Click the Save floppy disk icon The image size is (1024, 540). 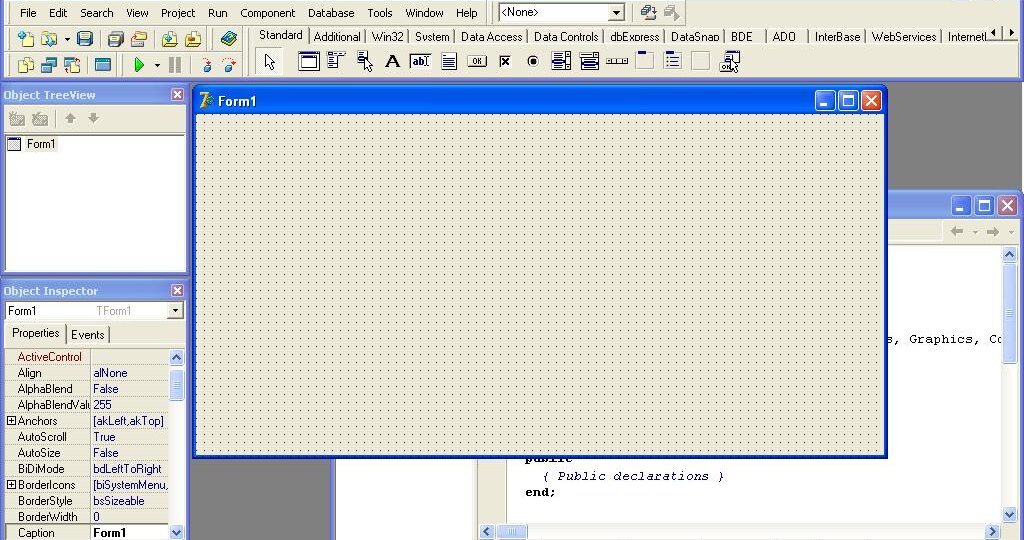(x=85, y=39)
